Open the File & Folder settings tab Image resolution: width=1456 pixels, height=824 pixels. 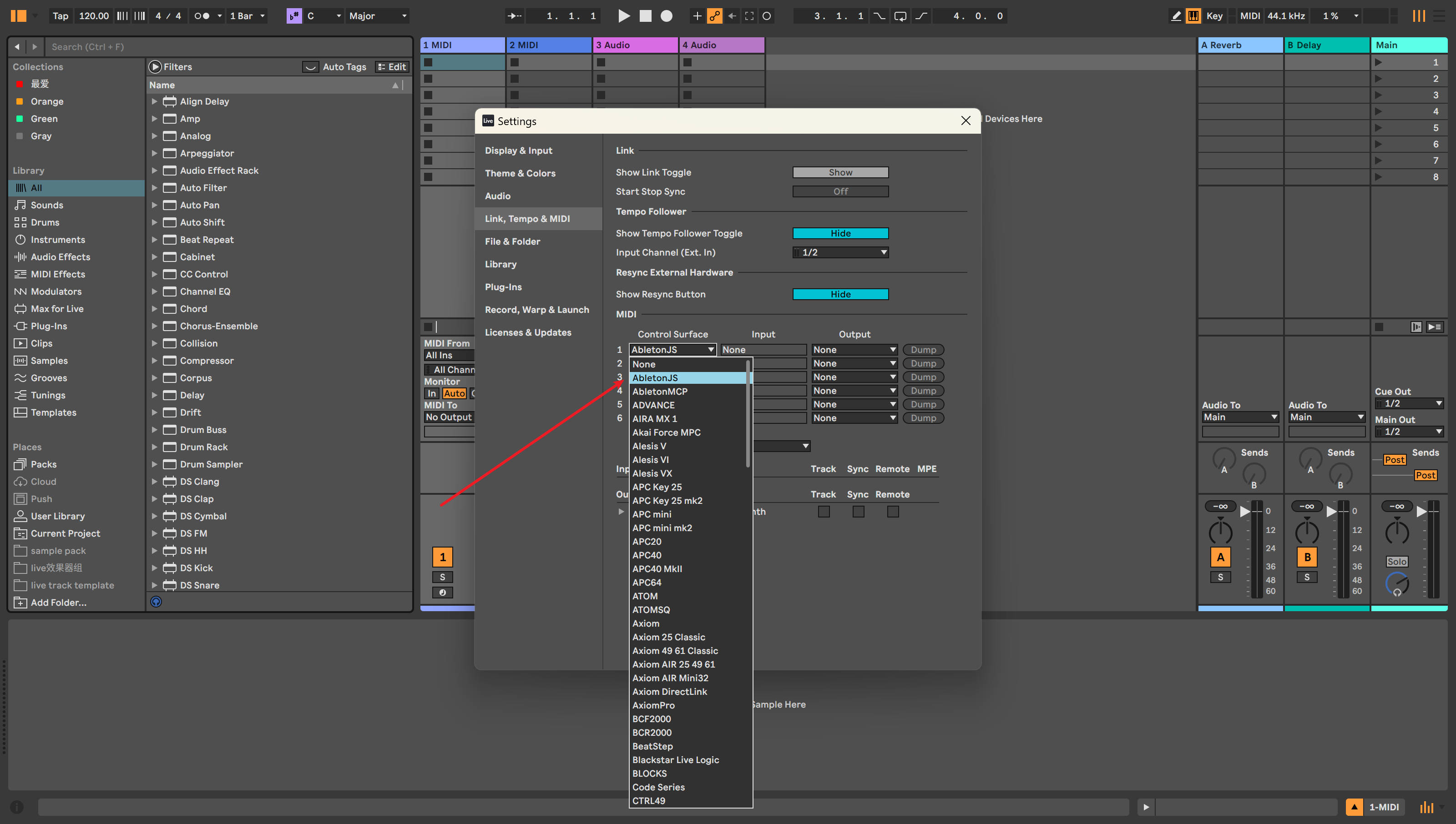coord(512,241)
